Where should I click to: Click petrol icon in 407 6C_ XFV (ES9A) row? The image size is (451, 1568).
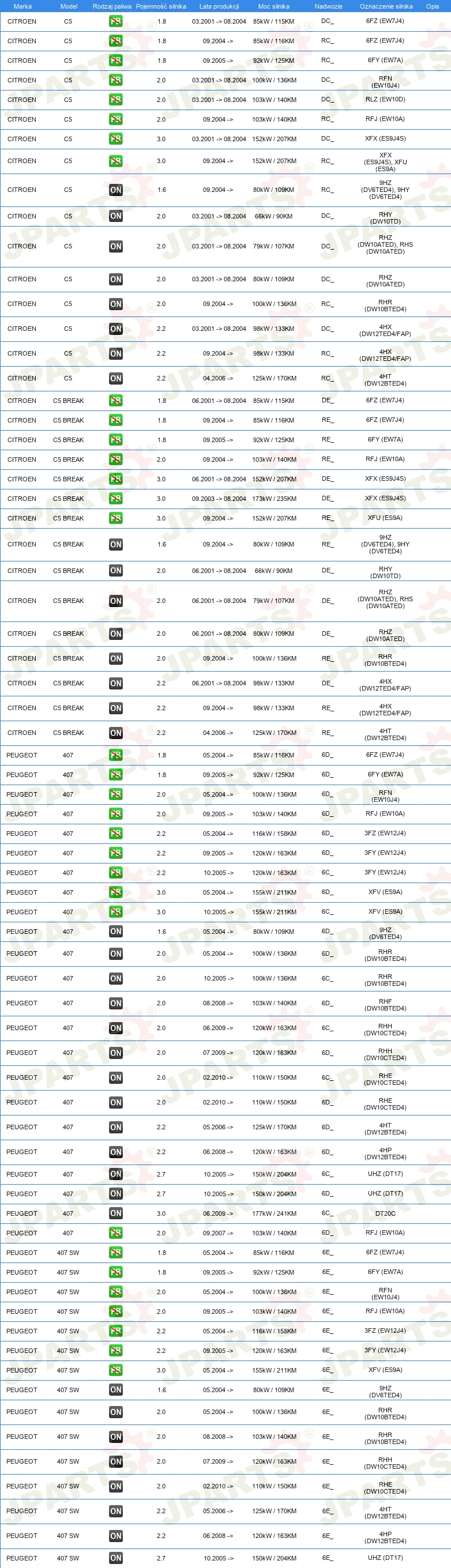click(x=116, y=912)
